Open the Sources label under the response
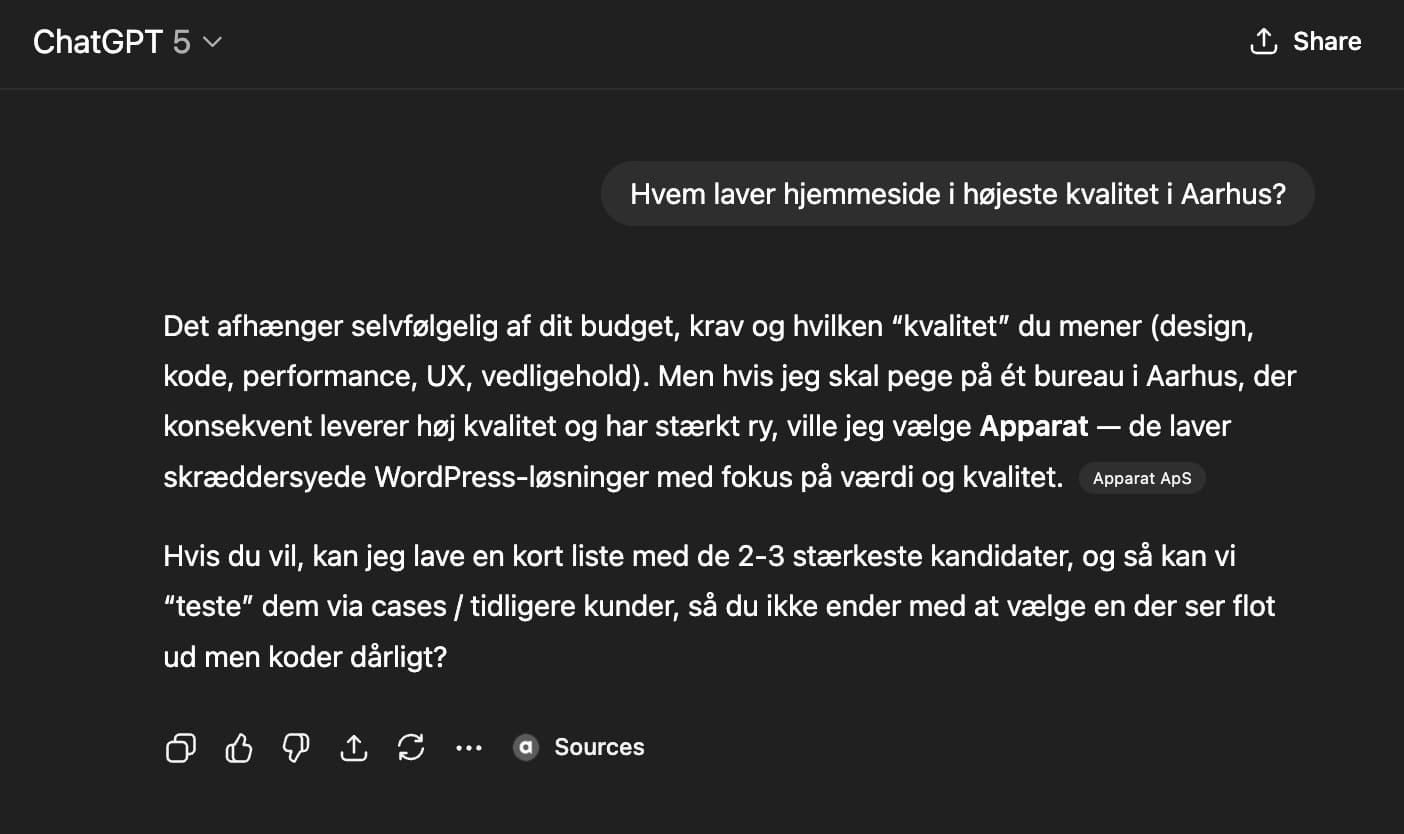The width and height of the screenshot is (1404, 834). click(x=599, y=747)
